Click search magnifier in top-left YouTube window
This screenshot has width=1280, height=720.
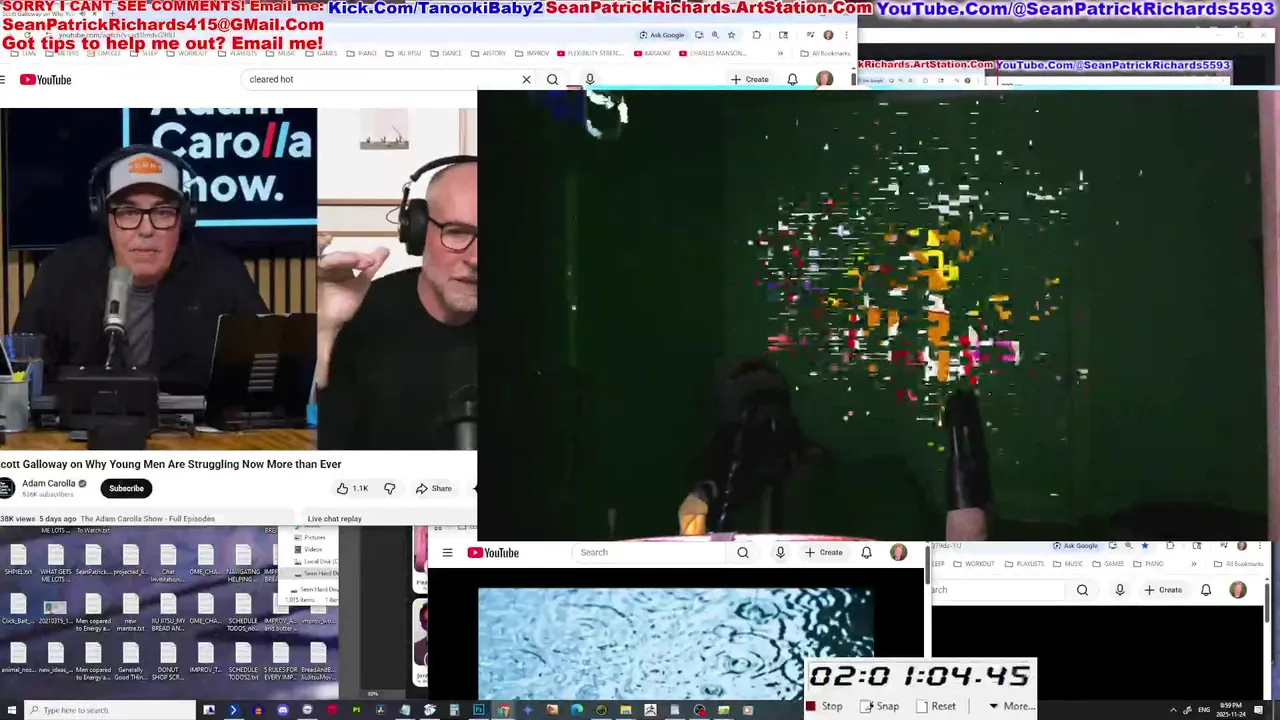tap(552, 79)
